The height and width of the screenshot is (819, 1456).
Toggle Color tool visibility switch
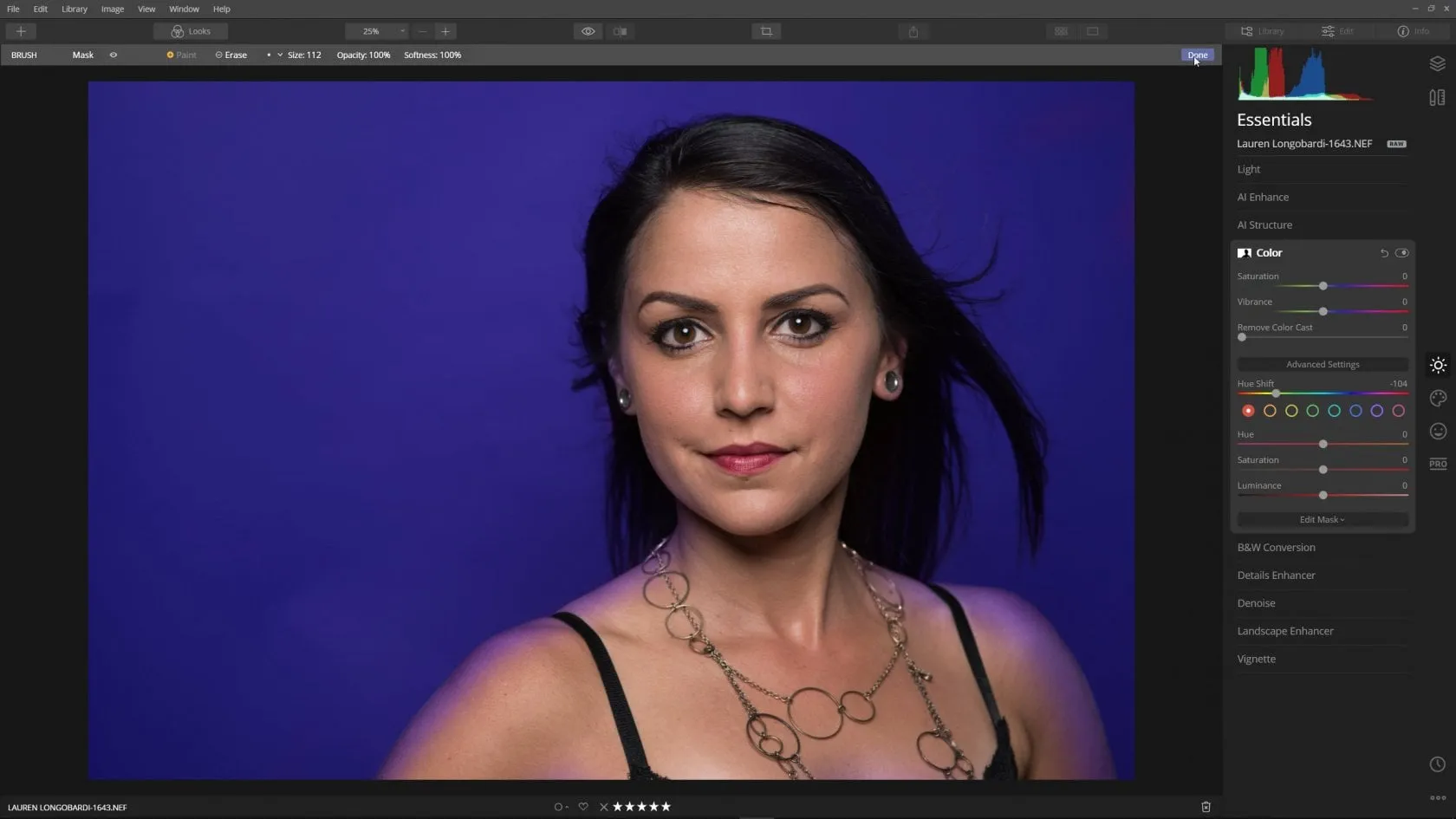(1401, 253)
